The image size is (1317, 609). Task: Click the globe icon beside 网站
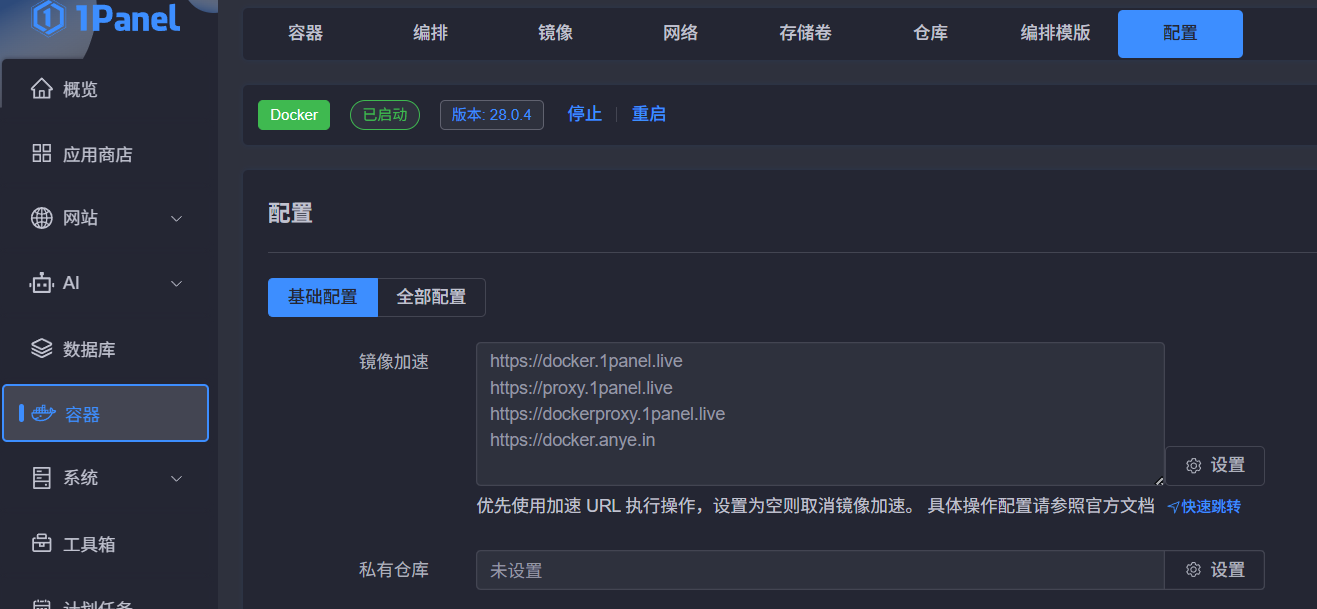(x=41, y=218)
